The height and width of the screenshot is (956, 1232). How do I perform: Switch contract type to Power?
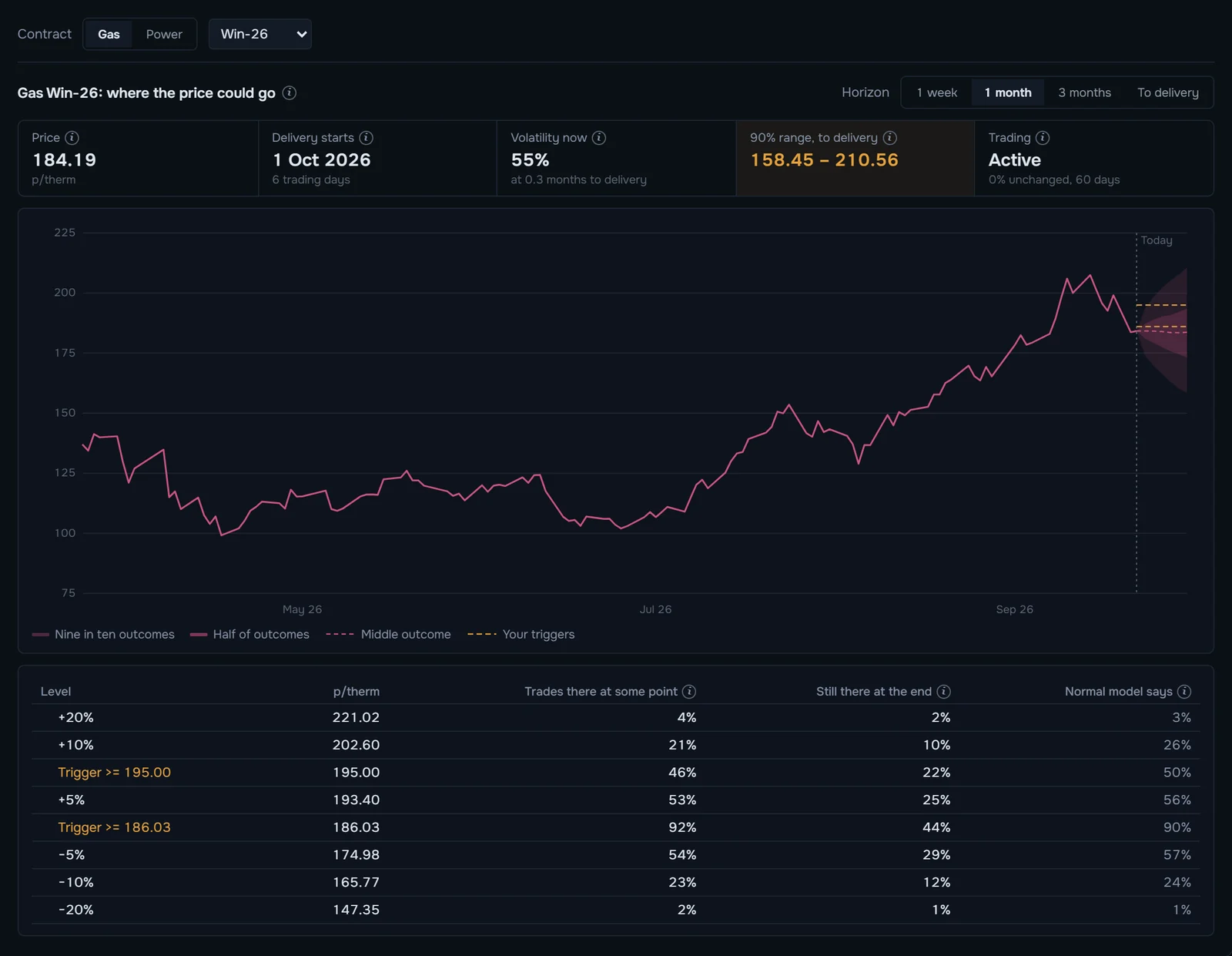tap(164, 35)
